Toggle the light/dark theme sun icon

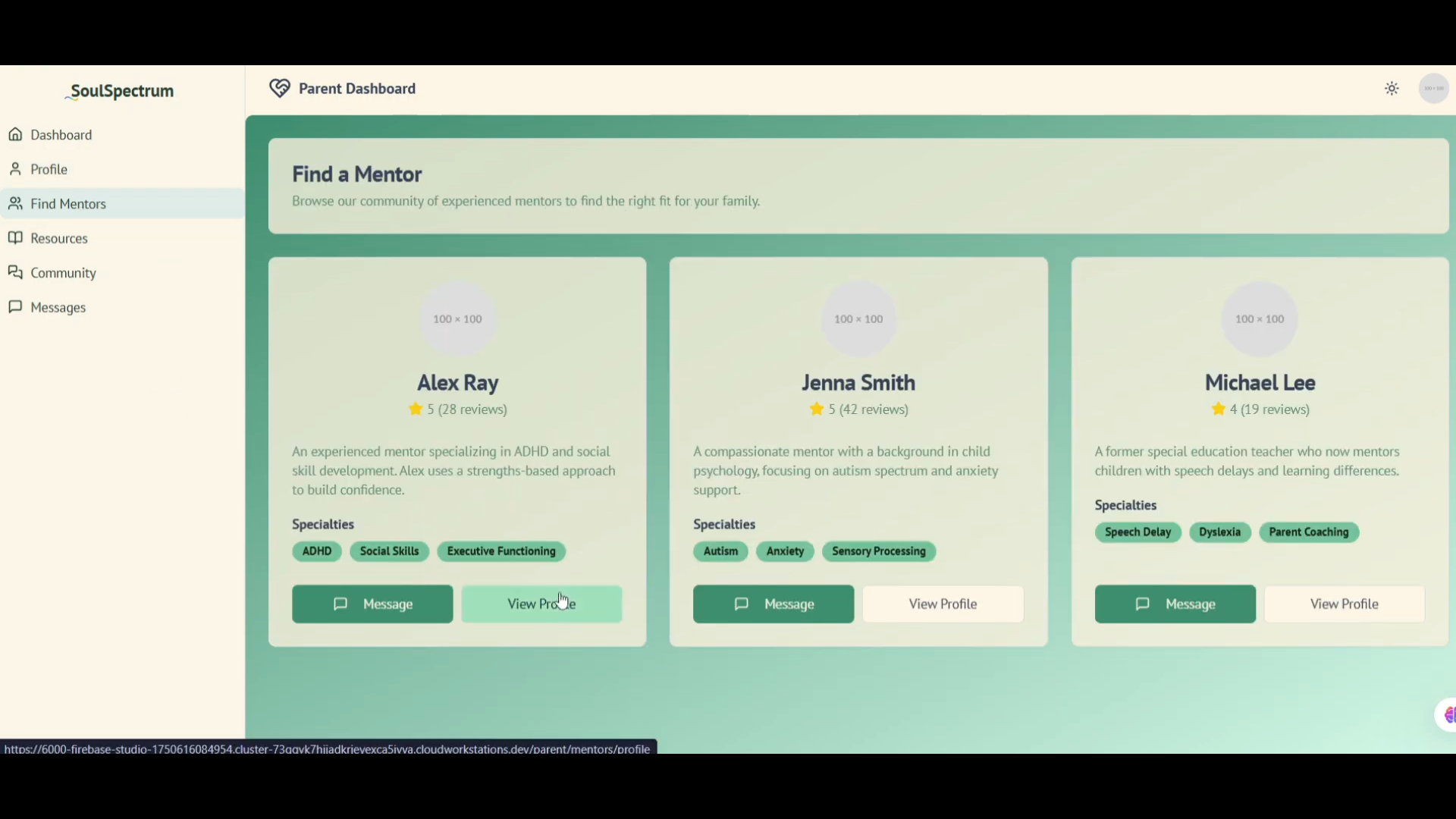pos(1392,89)
